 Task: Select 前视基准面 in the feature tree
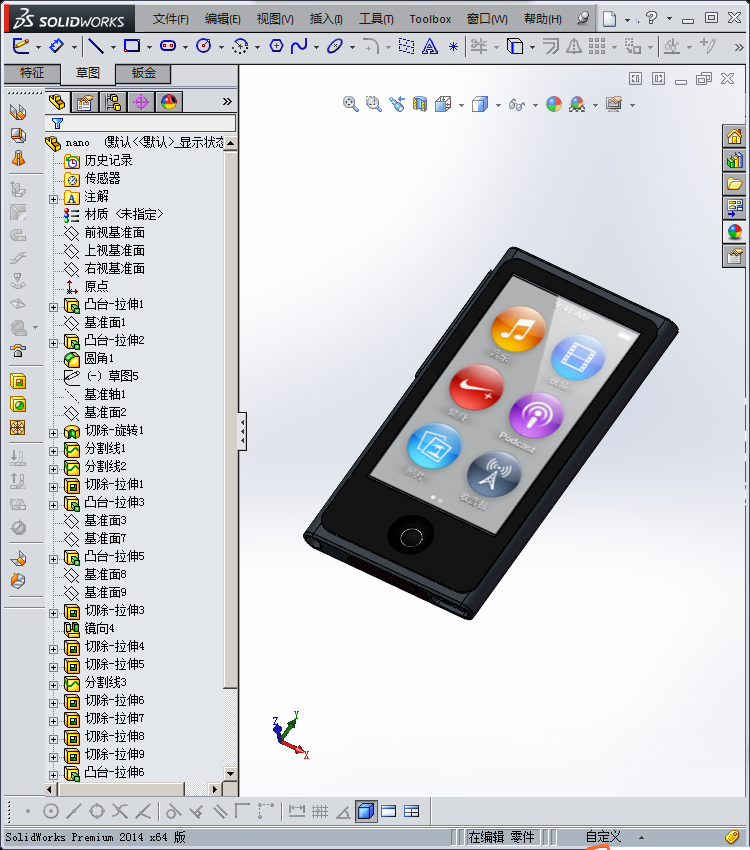coord(114,233)
